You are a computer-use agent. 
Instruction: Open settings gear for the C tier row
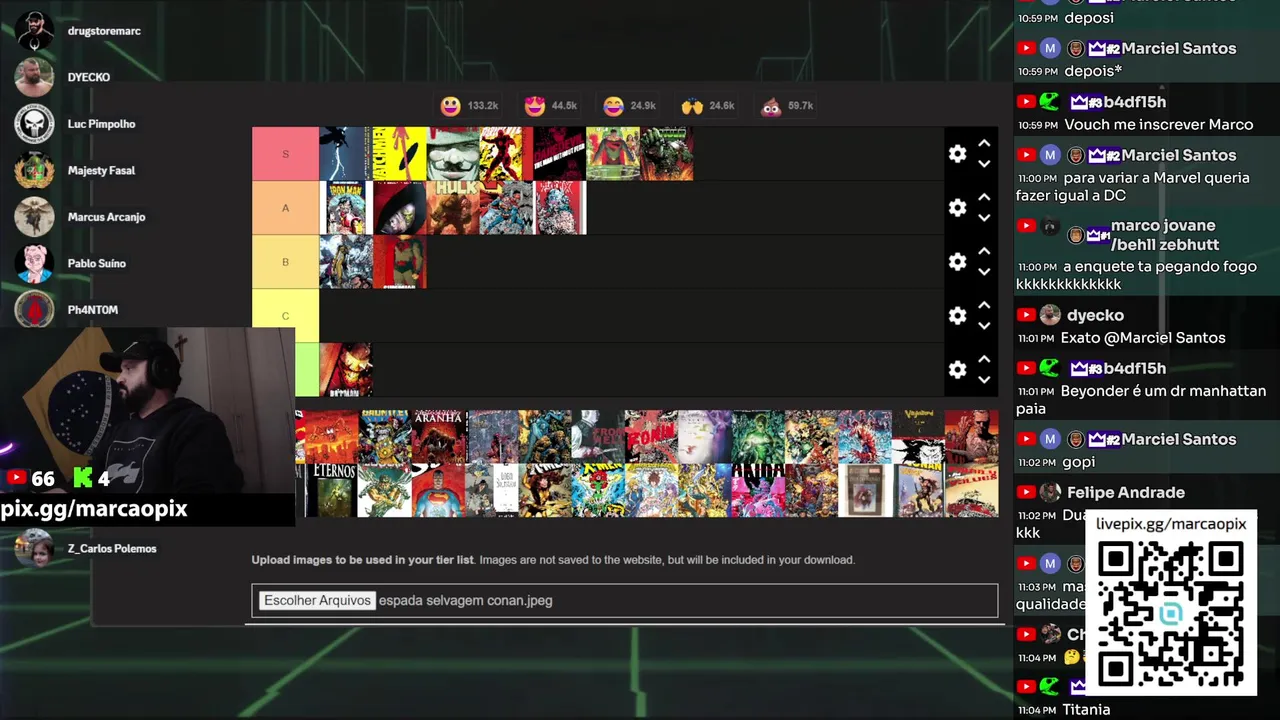coord(957,315)
